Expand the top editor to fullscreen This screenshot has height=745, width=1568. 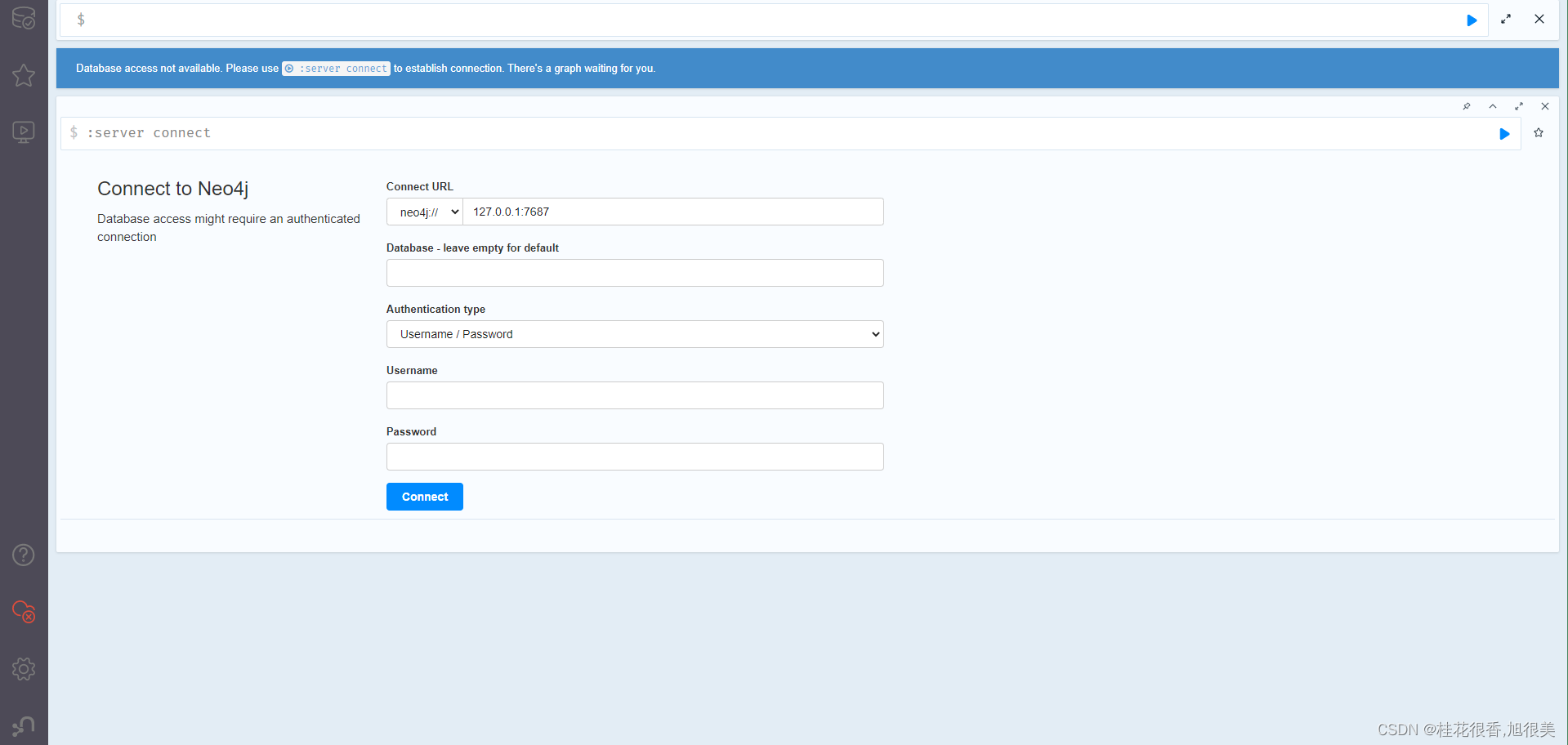tap(1506, 19)
